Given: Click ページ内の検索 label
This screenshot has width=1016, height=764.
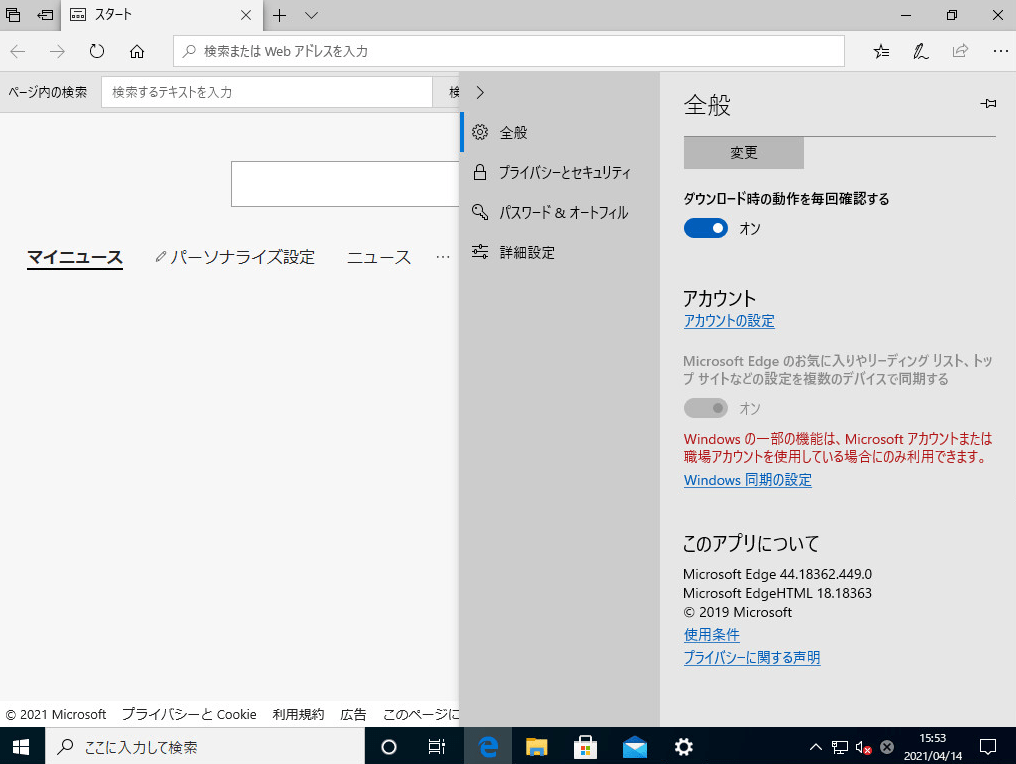Looking at the screenshot, I should click(47, 92).
